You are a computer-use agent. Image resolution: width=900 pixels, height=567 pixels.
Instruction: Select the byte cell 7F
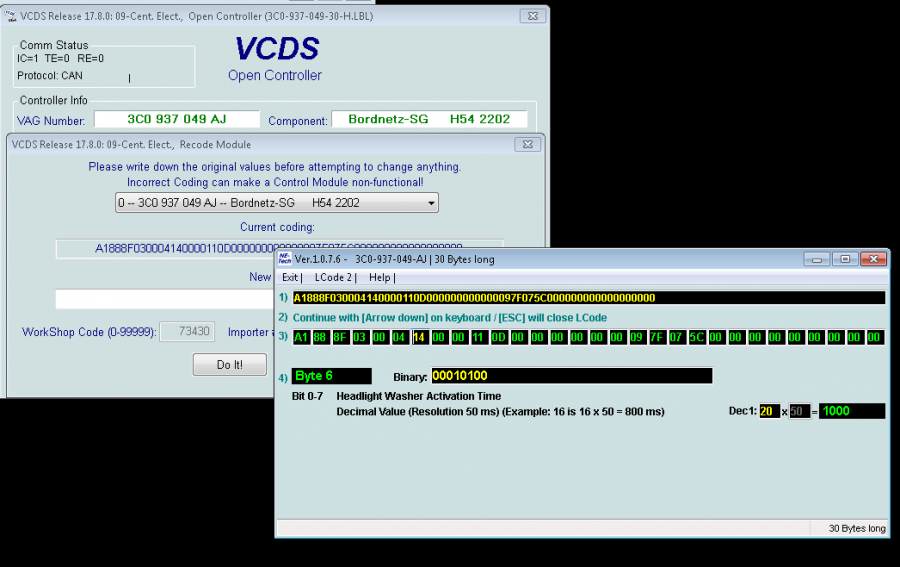(657, 337)
